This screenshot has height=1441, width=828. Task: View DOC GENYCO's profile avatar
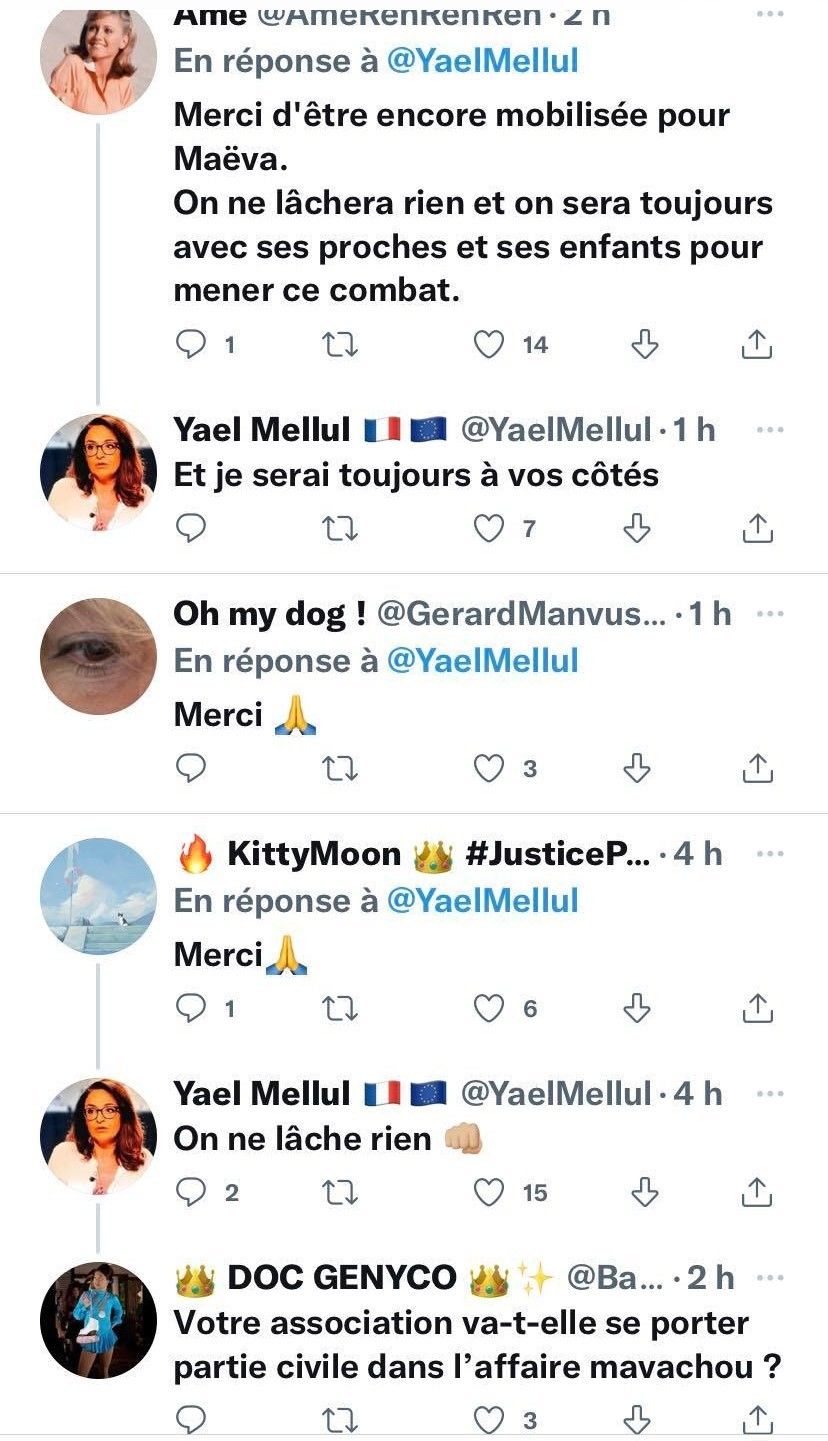pyautogui.click(x=98, y=1321)
